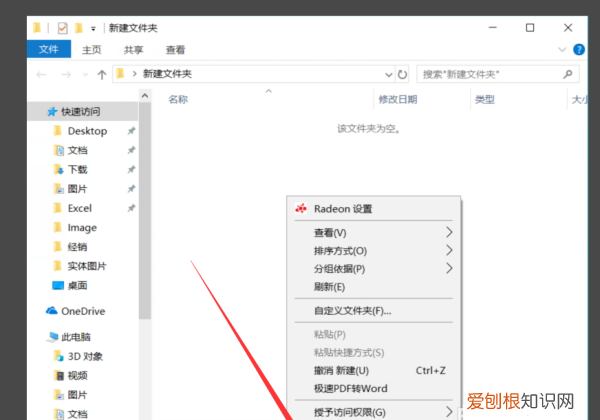Open the 文件 ribbon tab
This screenshot has width=600, height=420.
tap(49, 49)
